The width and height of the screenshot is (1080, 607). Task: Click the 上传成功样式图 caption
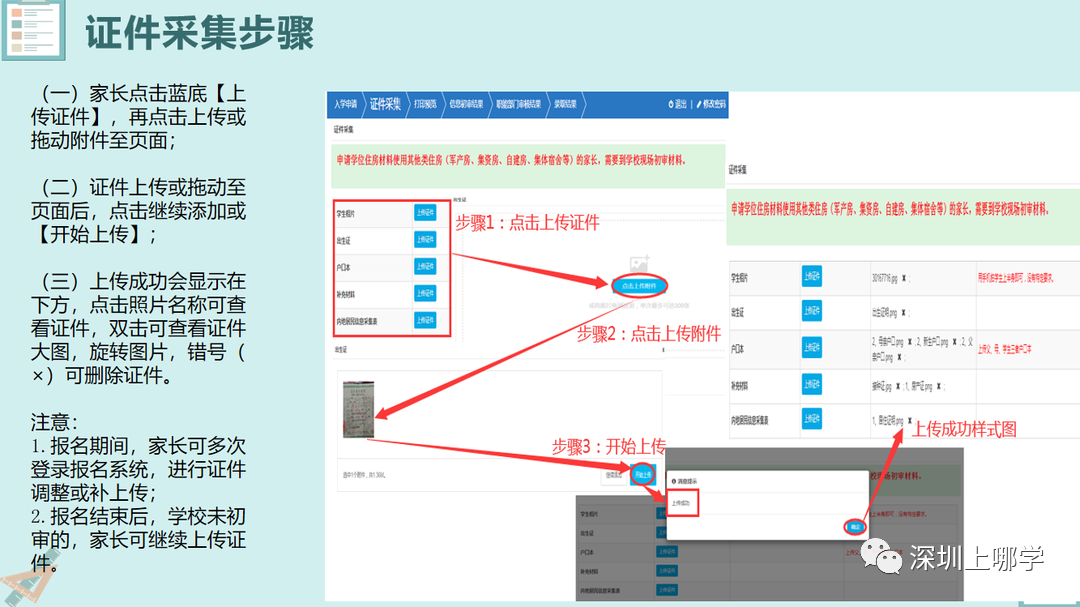click(964, 429)
